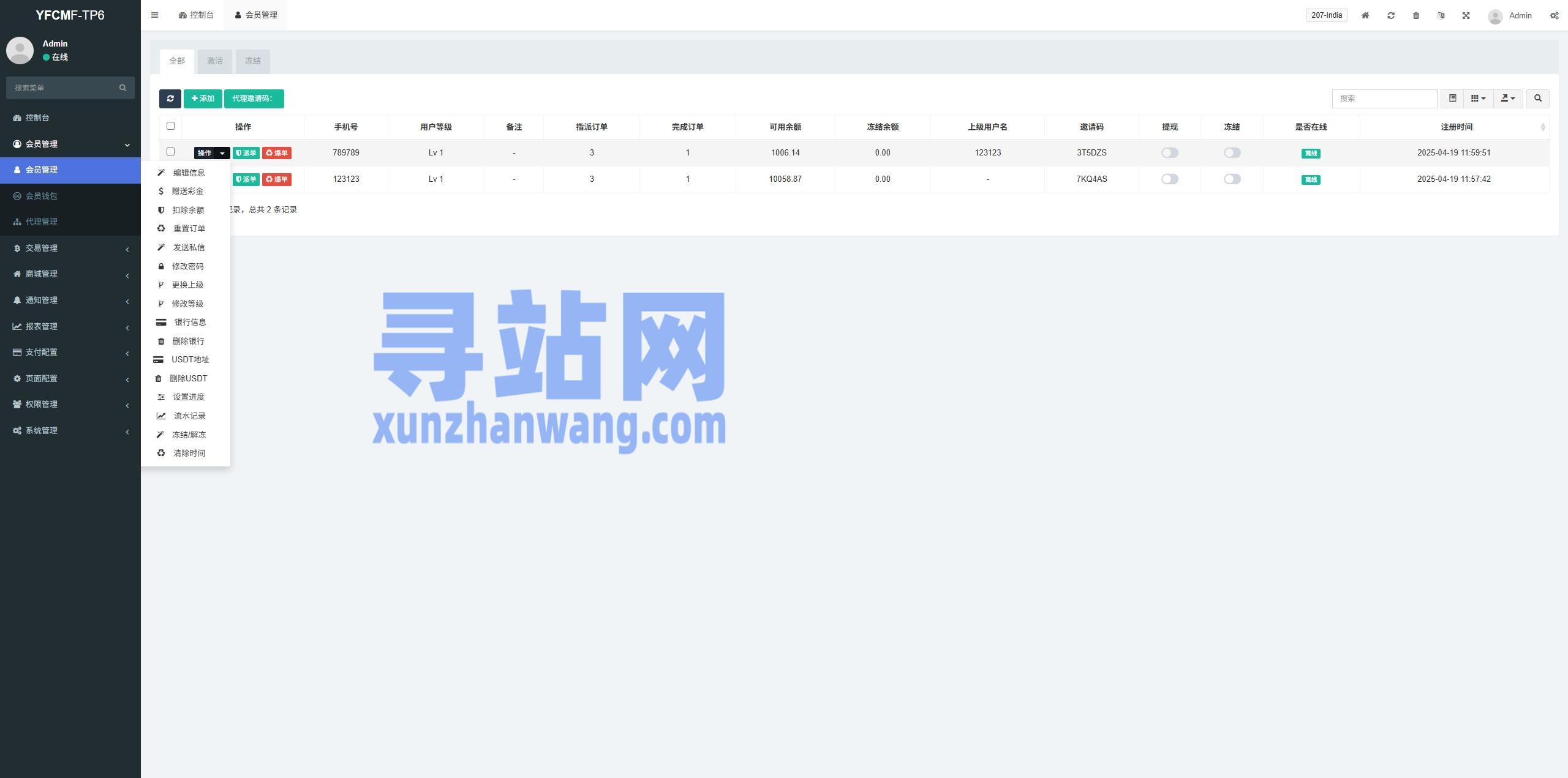Toggle 提现 switch for invite code 7KQ4AS
Viewport: 1568px width, 778px height.
[x=1170, y=179]
